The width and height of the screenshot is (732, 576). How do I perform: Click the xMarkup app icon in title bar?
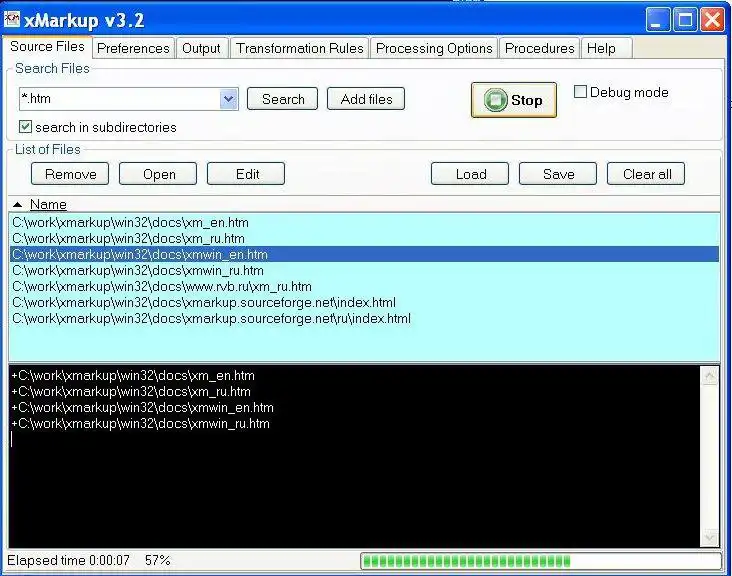click(11, 19)
